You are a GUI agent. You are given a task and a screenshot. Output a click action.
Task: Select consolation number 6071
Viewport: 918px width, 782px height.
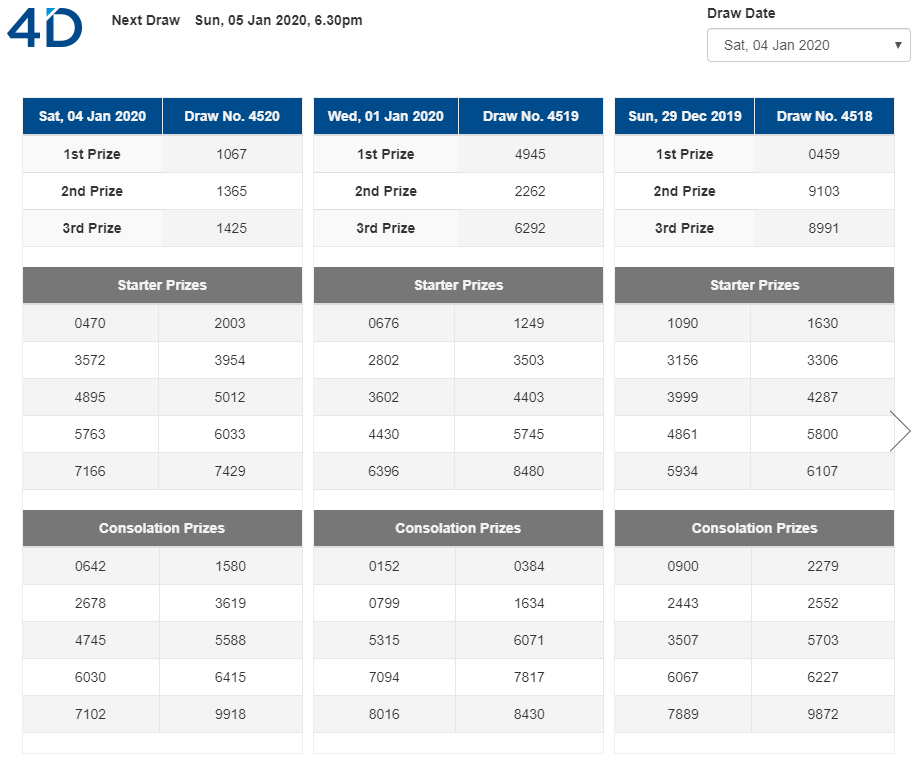529,640
